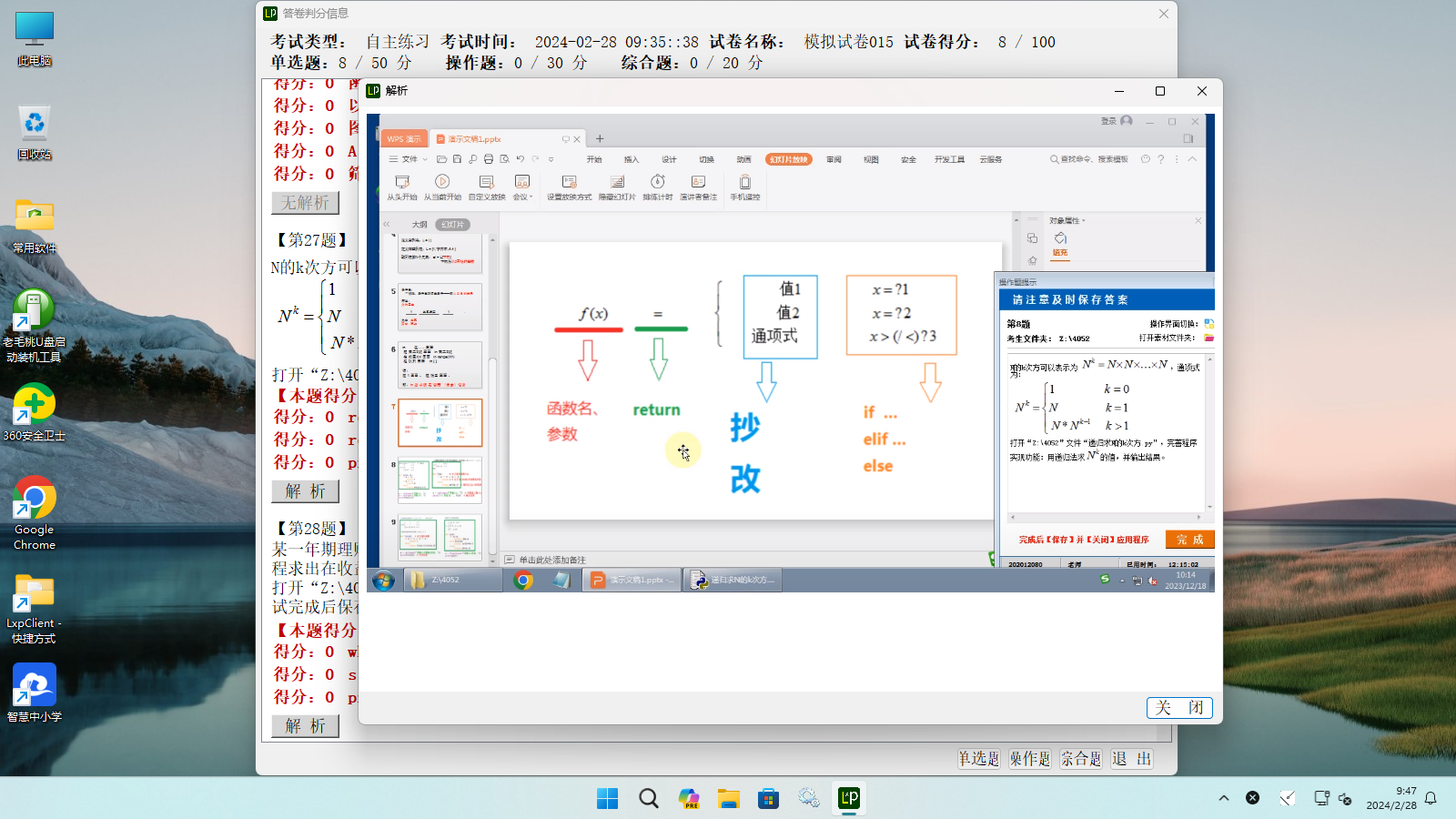Click the 手机遥控 phone remote icon
1456x819 pixels.
744,183
